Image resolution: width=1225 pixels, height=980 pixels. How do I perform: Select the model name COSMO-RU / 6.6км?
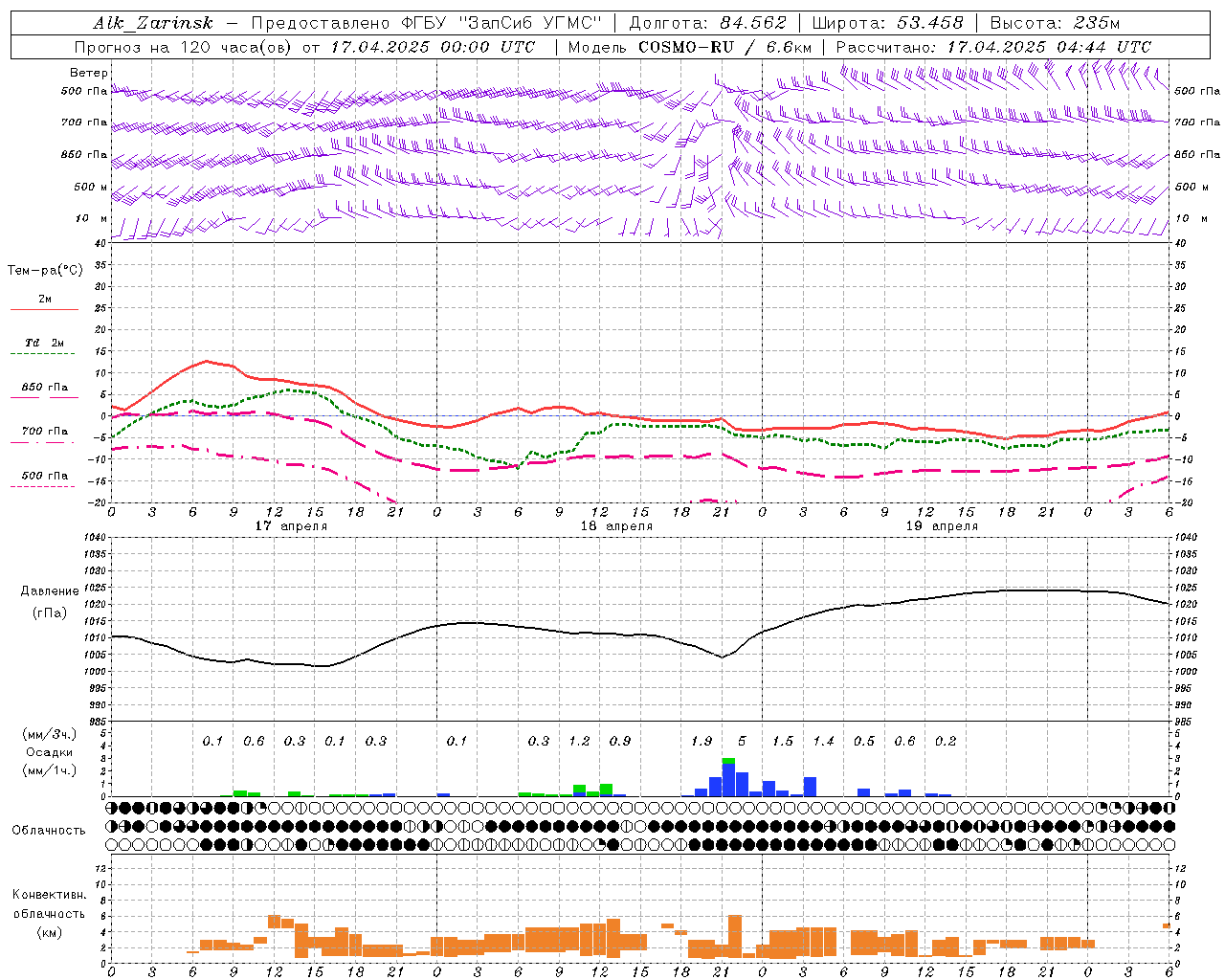pyautogui.click(x=725, y=47)
